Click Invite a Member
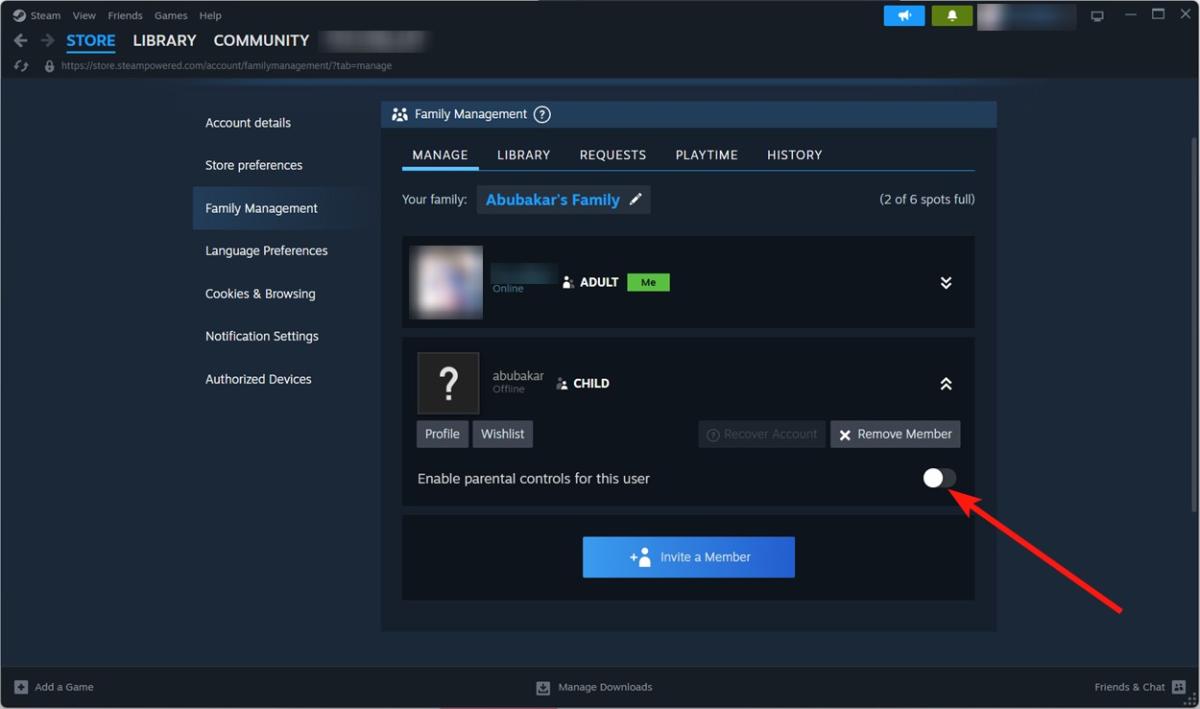 688,557
